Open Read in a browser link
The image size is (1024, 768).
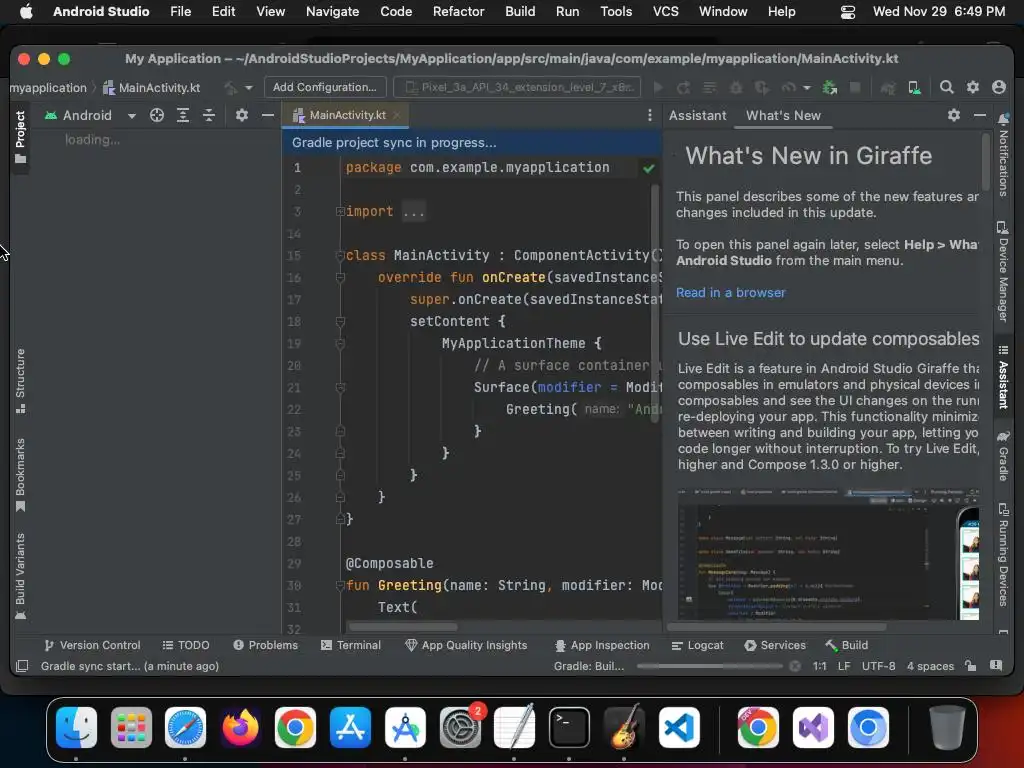click(730, 293)
